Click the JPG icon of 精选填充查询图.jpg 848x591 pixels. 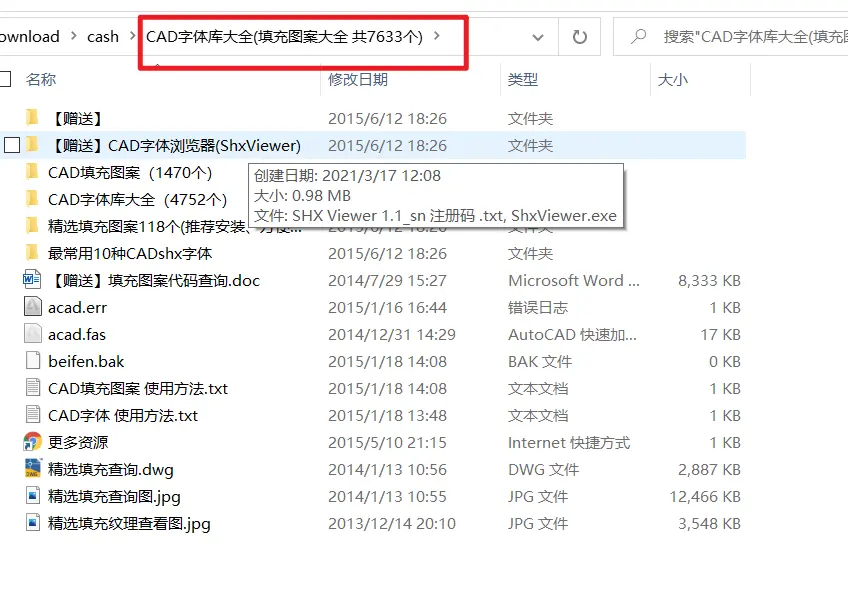(32, 496)
